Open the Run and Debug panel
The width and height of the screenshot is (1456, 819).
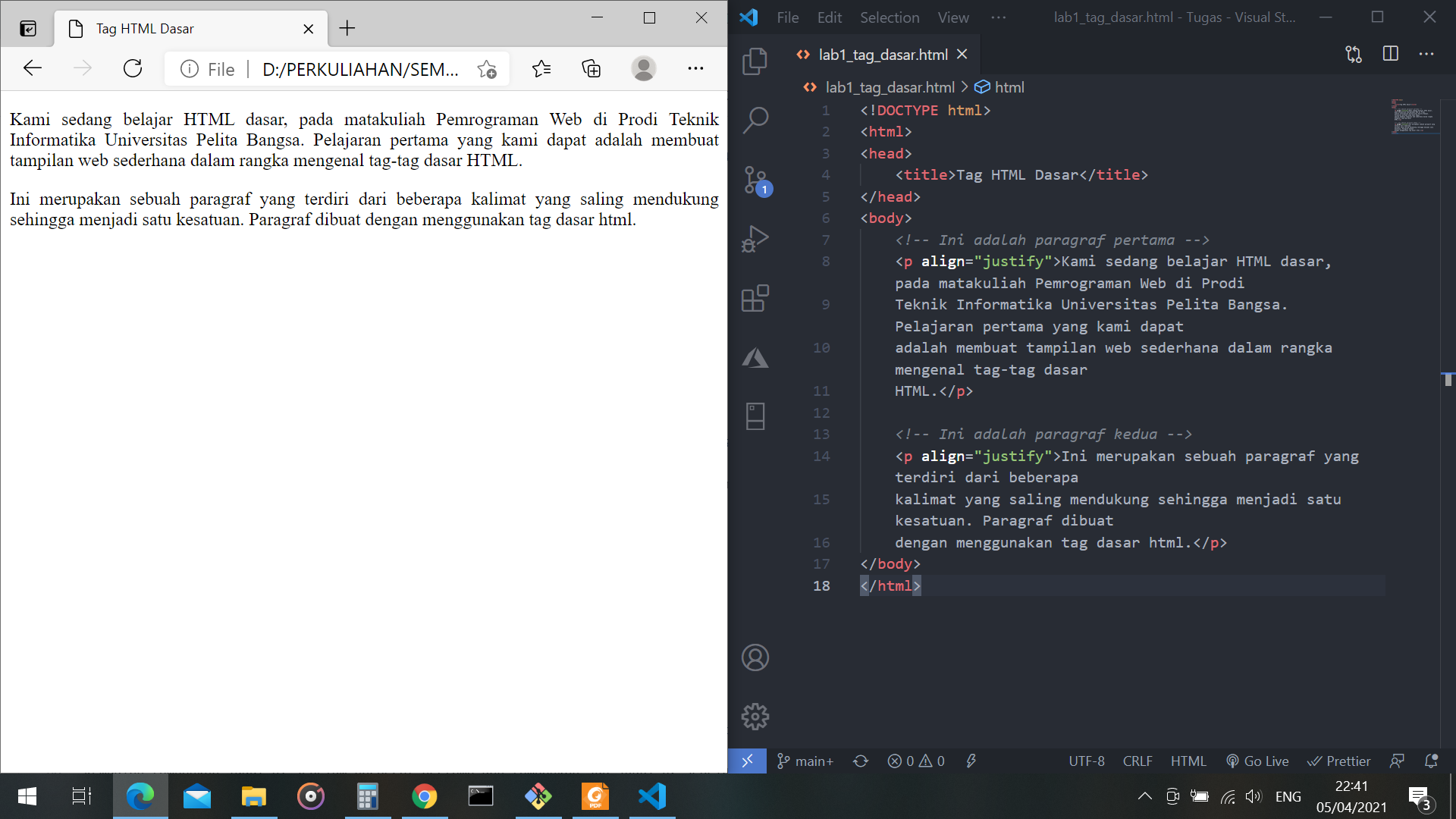(x=755, y=239)
